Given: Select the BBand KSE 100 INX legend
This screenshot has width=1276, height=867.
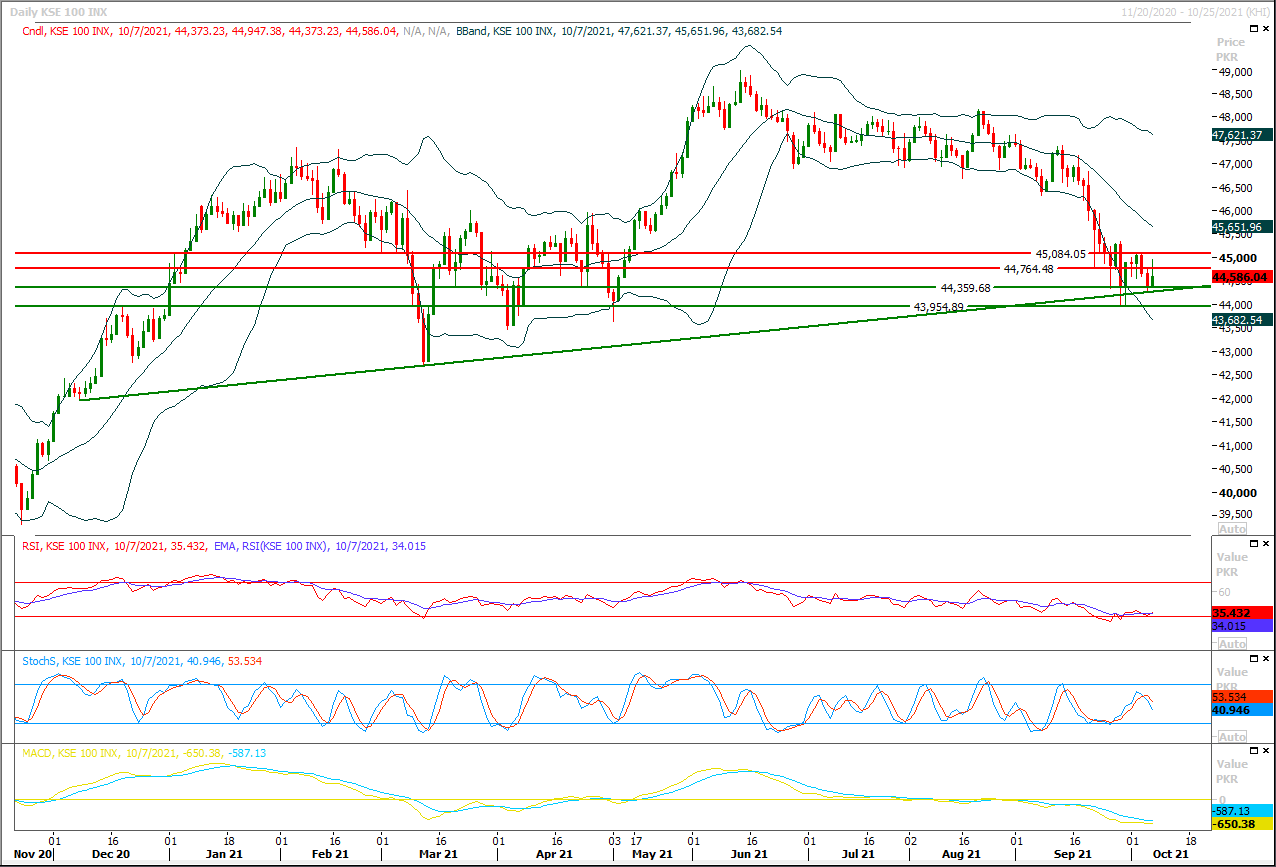Looking at the screenshot, I should (x=618, y=31).
